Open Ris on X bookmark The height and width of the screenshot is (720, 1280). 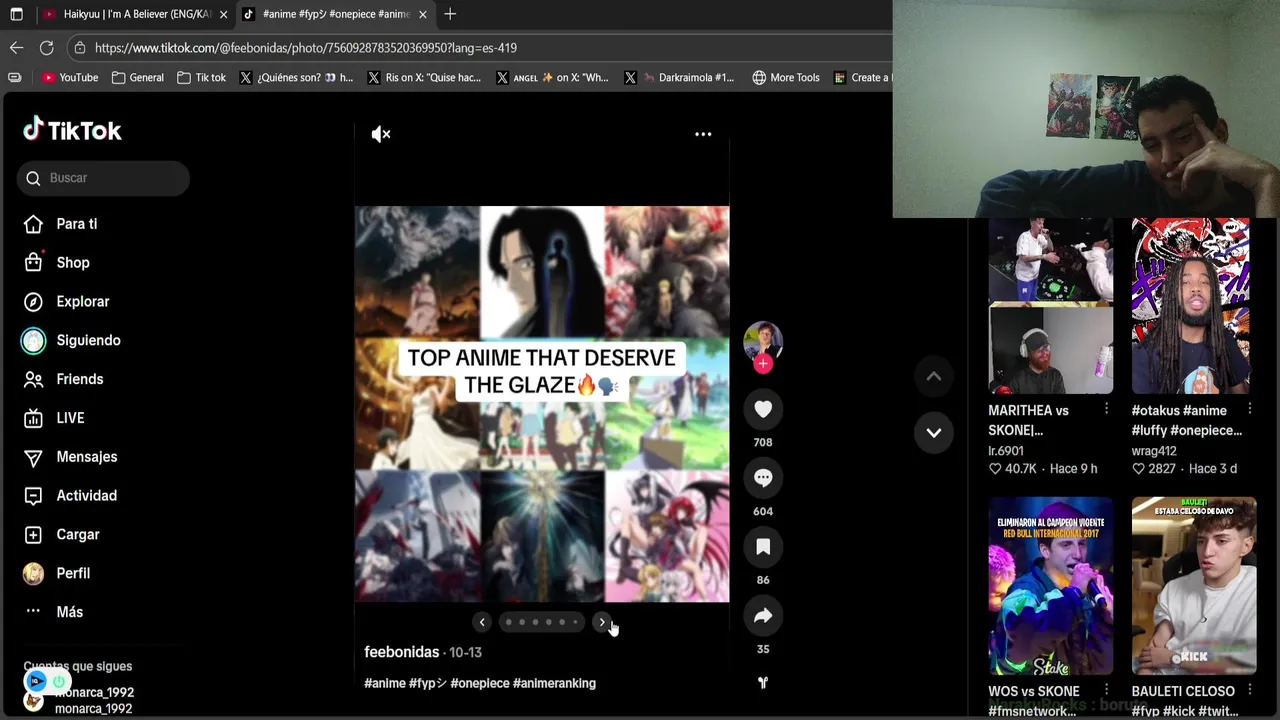[424, 77]
